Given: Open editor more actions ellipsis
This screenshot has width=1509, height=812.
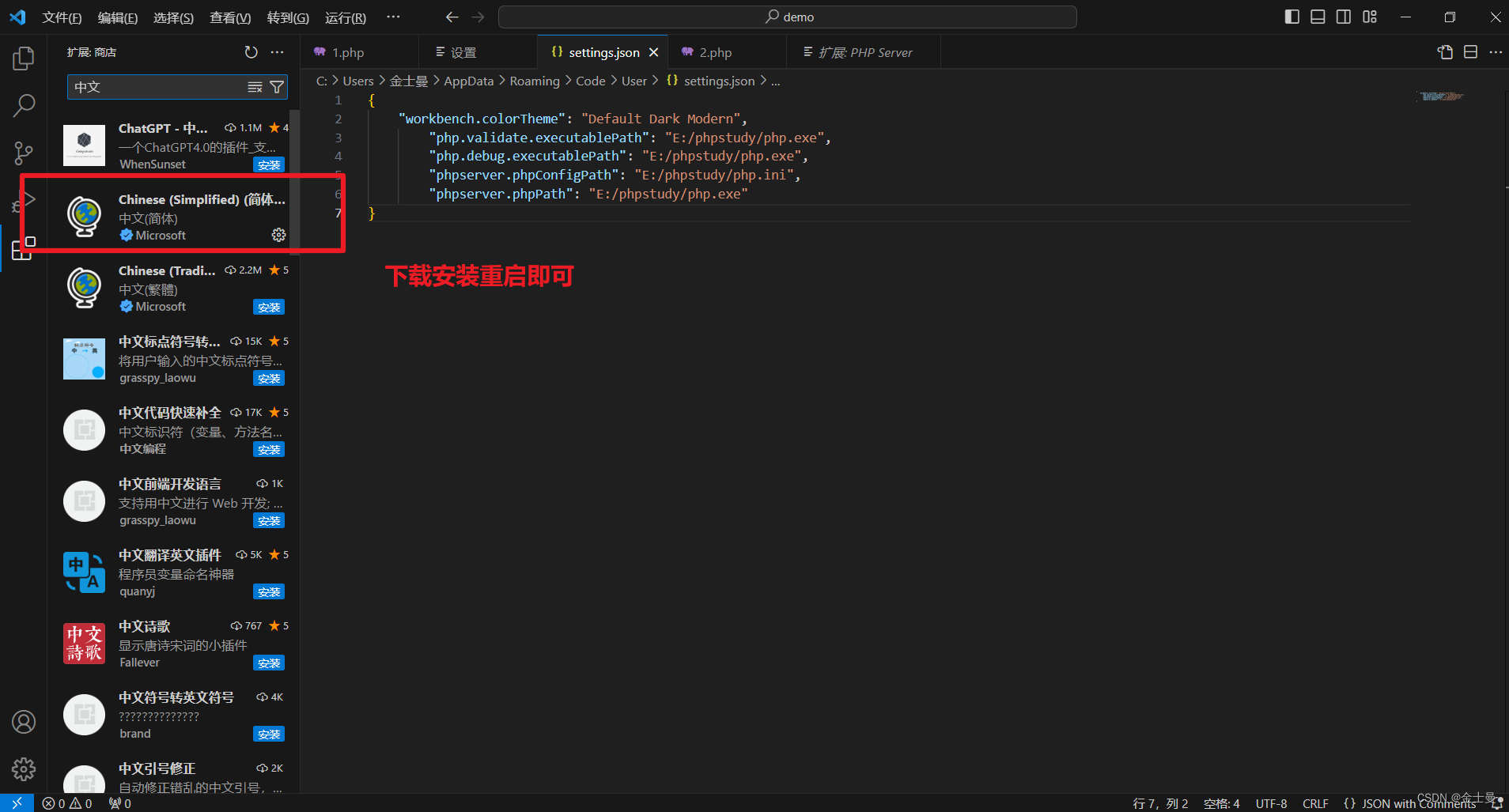Looking at the screenshot, I should click(x=1496, y=52).
